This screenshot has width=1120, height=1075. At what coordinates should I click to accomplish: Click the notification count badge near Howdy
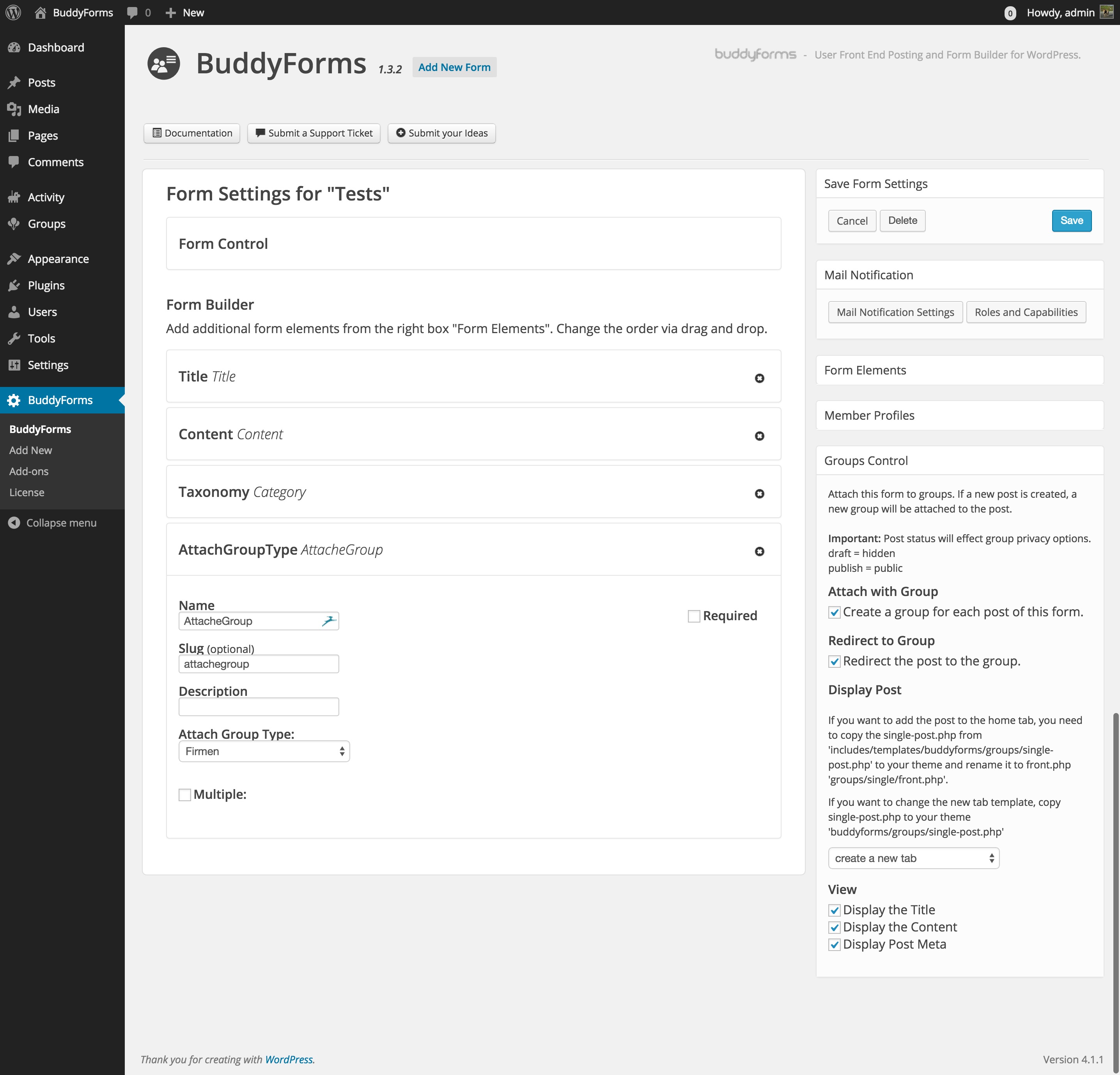pyautogui.click(x=1010, y=13)
